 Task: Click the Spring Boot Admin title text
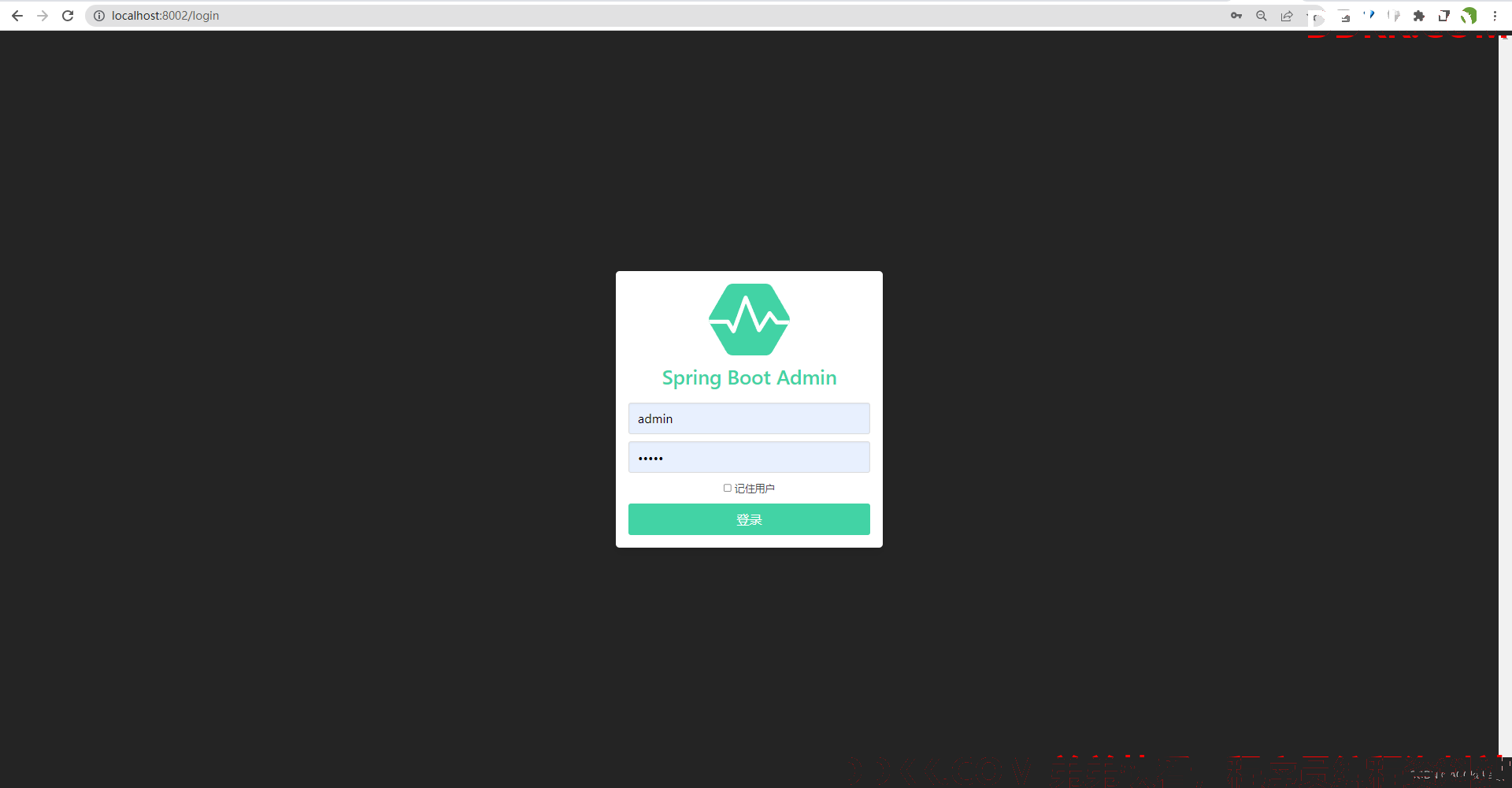point(749,378)
